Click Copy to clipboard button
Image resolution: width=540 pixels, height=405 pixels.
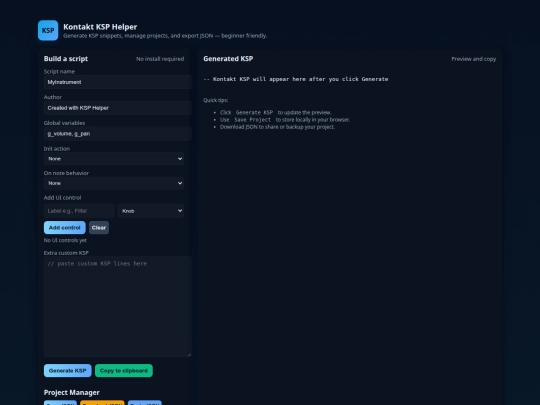(x=124, y=371)
